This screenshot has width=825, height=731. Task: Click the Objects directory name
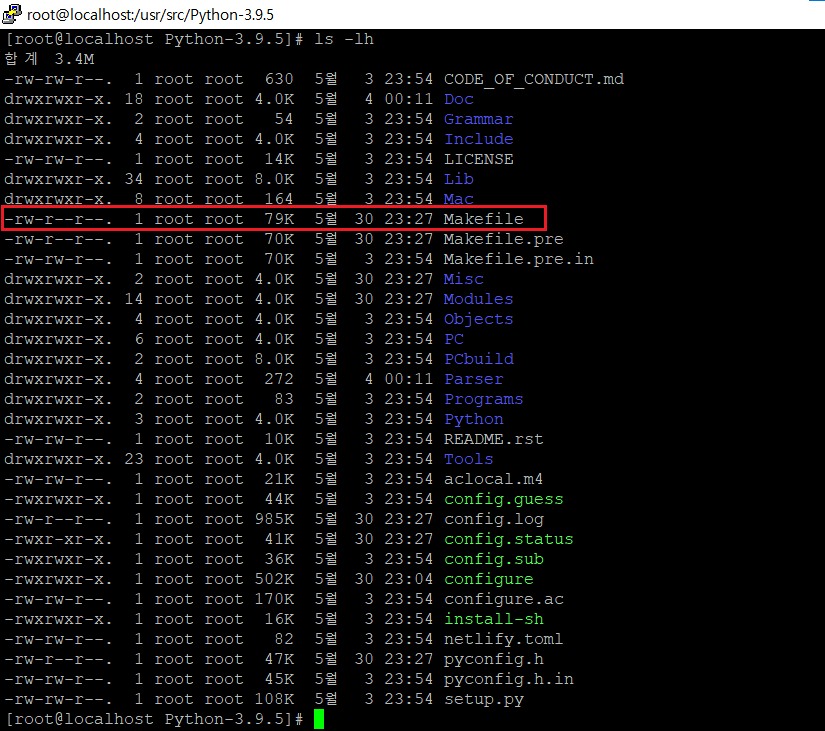(x=478, y=319)
